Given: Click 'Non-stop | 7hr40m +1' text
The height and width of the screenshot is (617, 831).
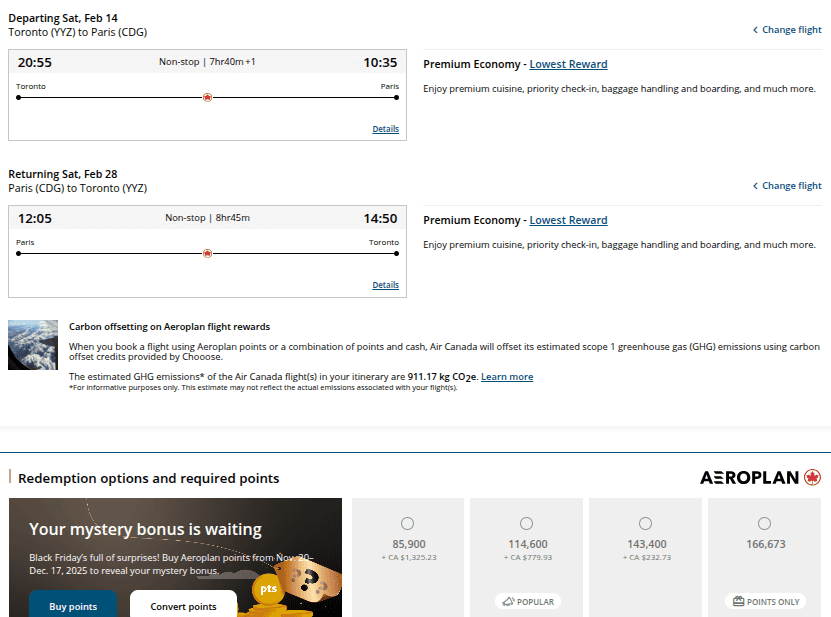Looking at the screenshot, I should [207, 62].
